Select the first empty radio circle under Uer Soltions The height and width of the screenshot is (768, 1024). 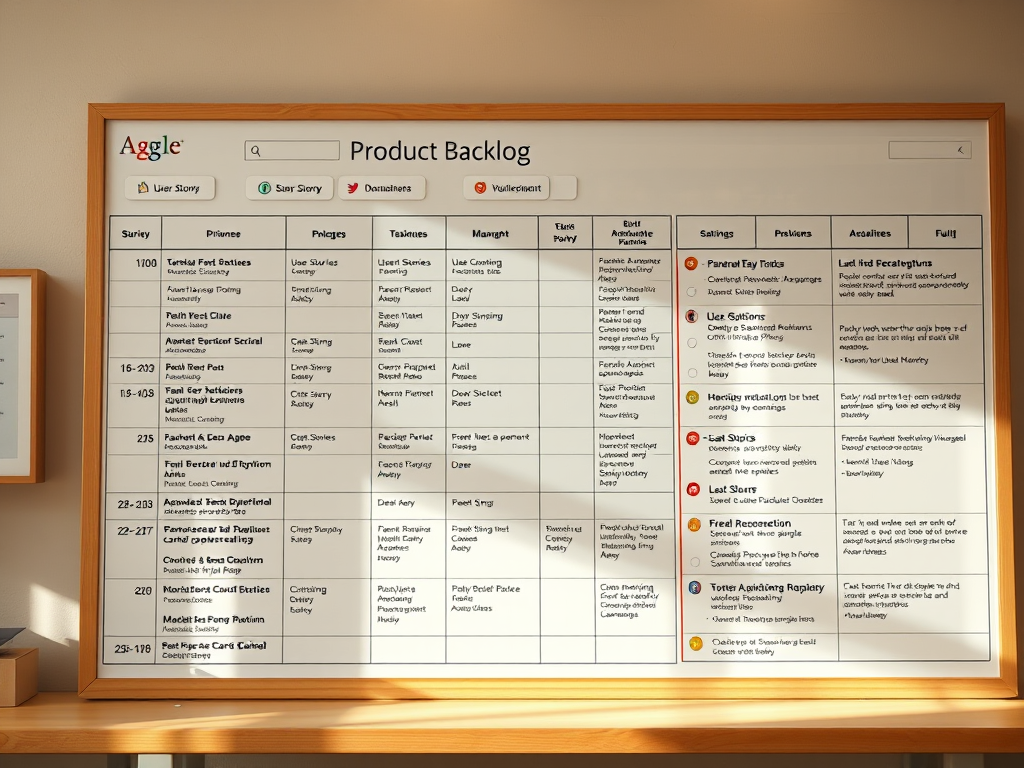(691, 342)
